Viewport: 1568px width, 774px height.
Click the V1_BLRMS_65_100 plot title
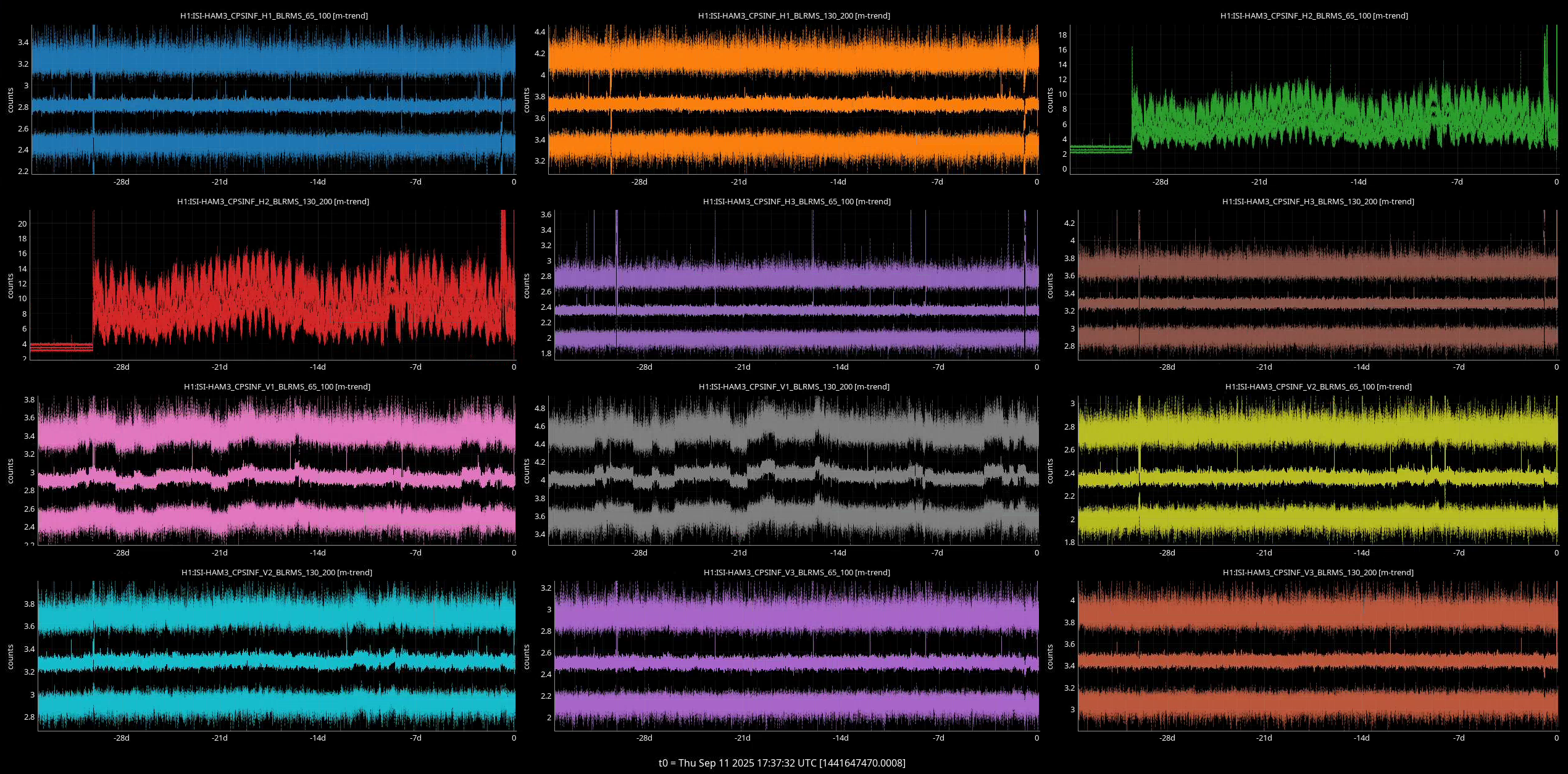pyautogui.click(x=277, y=386)
